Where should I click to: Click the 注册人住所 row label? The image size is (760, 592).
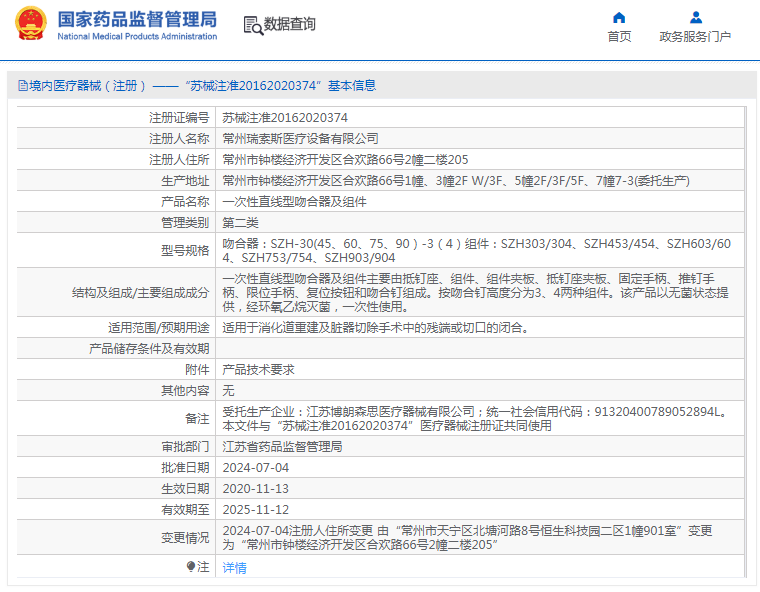(x=179, y=160)
